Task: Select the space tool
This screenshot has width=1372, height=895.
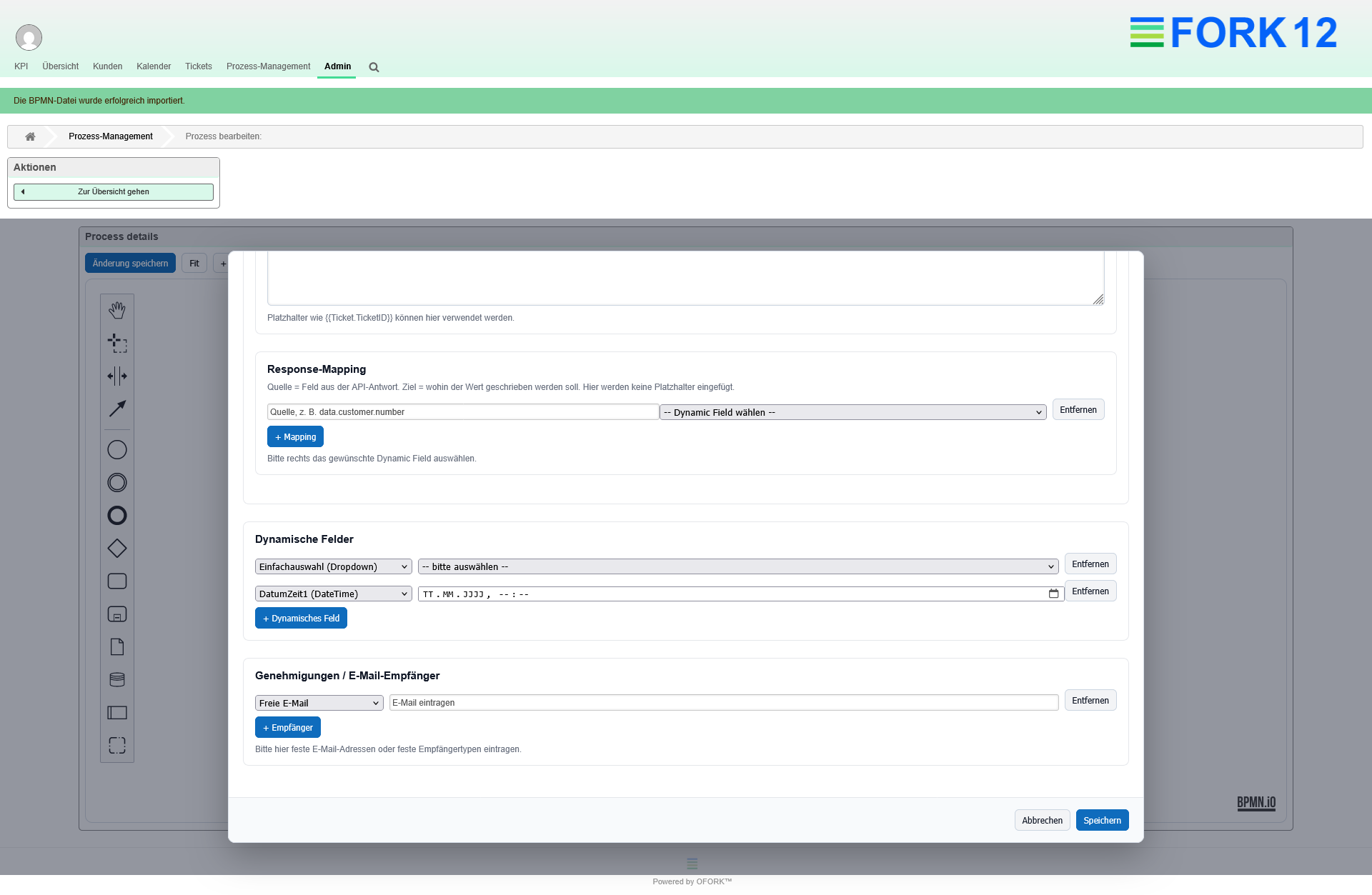Action: point(116,376)
